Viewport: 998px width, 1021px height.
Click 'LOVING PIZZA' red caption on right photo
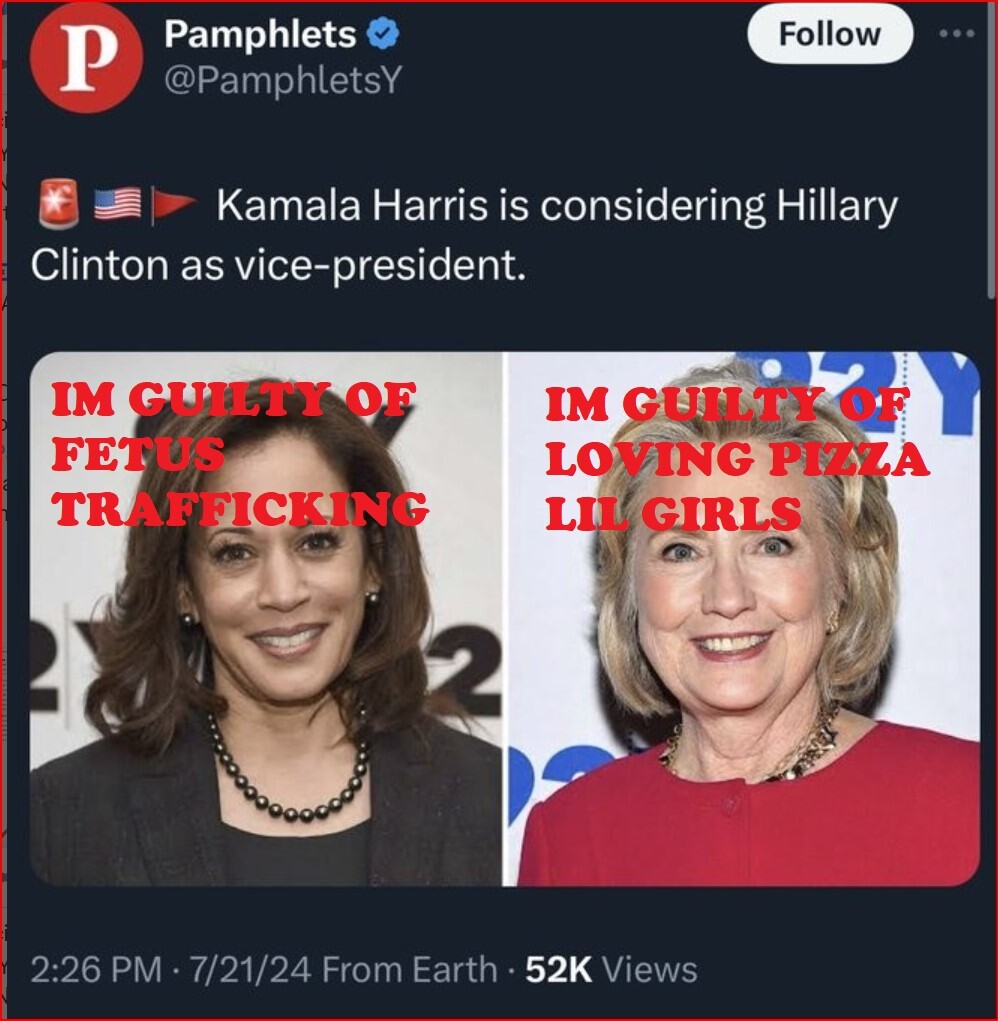click(x=737, y=459)
